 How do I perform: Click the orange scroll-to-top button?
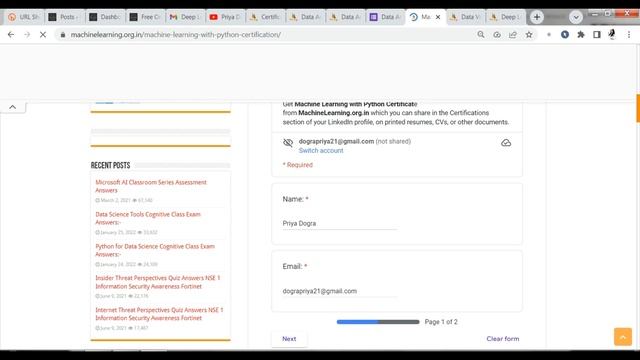tap(623, 337)
